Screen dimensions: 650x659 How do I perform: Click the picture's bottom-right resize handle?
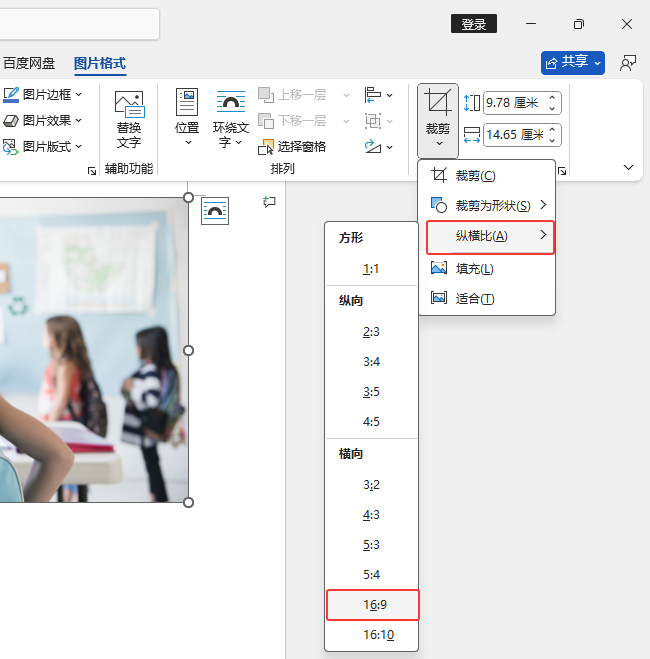(188, 502)
